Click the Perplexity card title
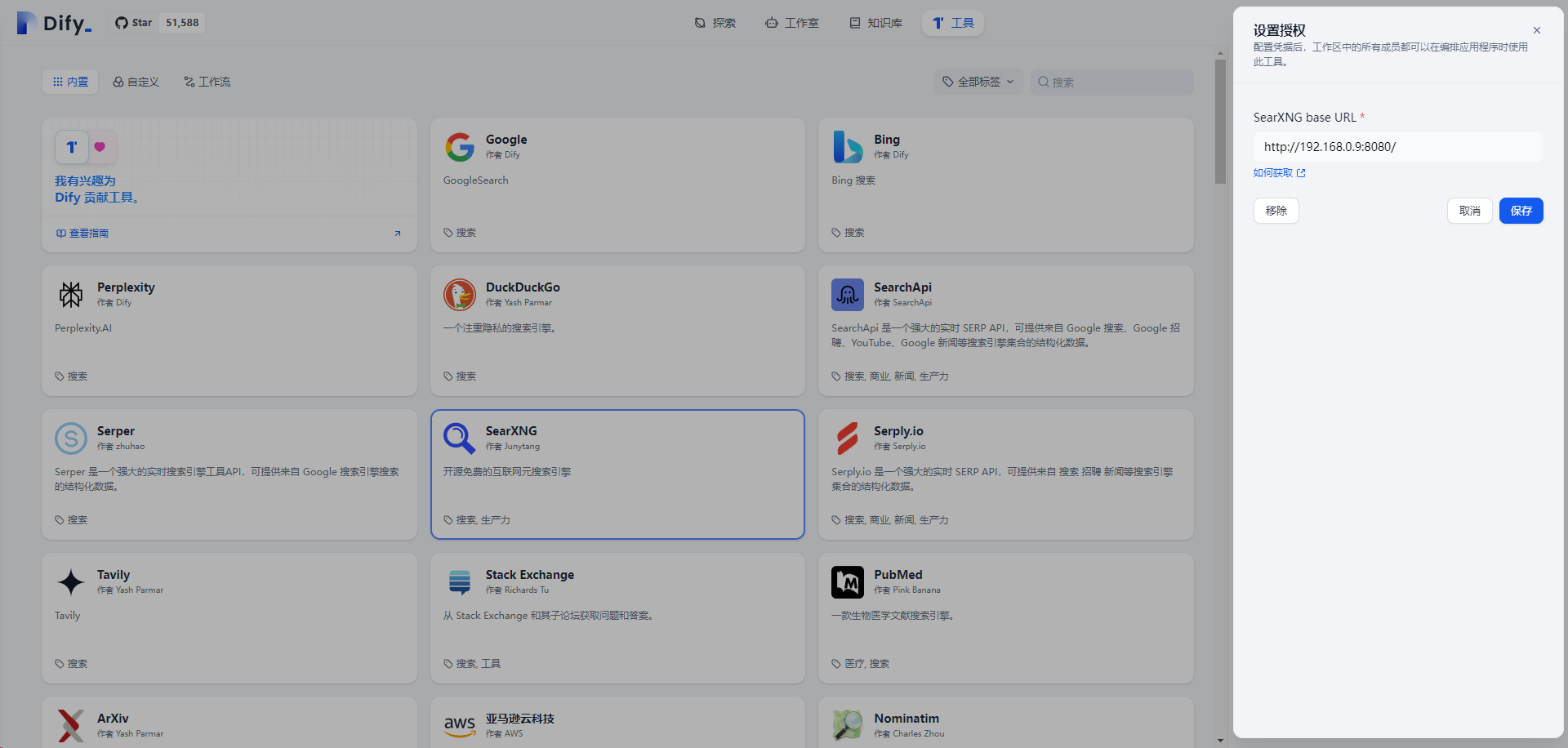Viewport: 1568px width, 748px height. (126, 287)
